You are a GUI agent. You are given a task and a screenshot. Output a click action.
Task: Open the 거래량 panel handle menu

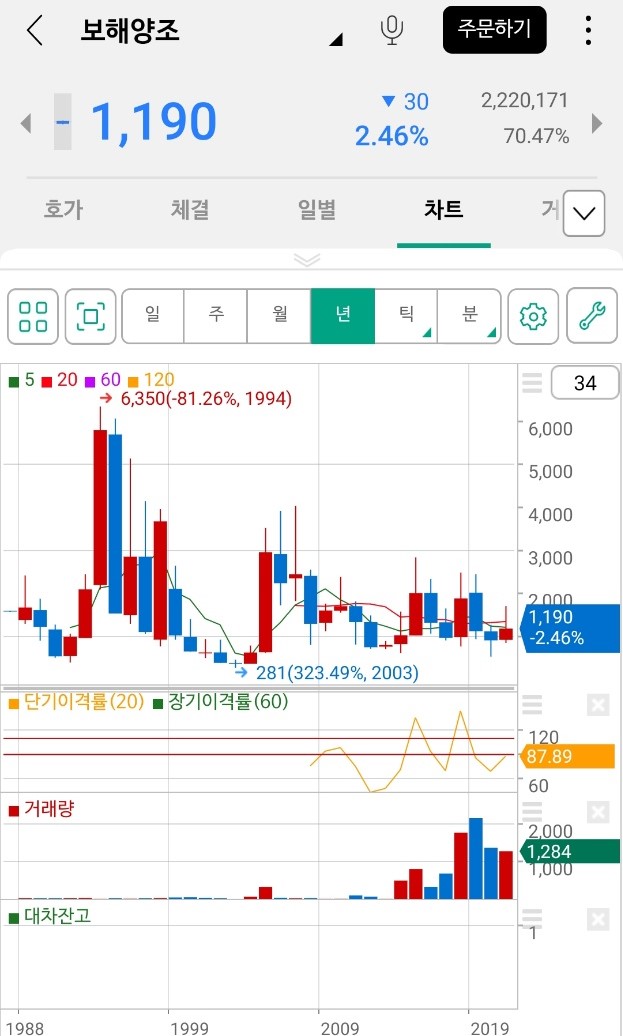pyautogui.click(x=532, y=812)
